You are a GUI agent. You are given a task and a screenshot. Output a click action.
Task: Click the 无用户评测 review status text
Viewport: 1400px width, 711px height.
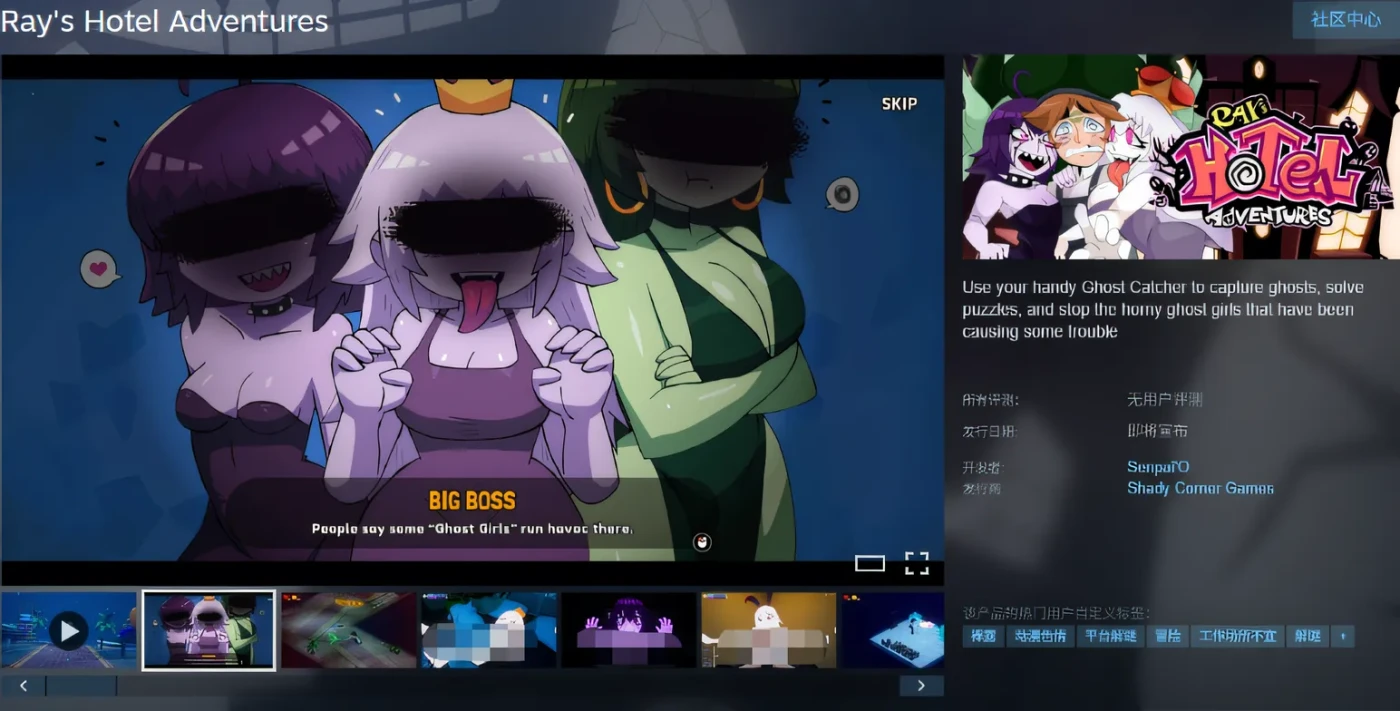1164,399
